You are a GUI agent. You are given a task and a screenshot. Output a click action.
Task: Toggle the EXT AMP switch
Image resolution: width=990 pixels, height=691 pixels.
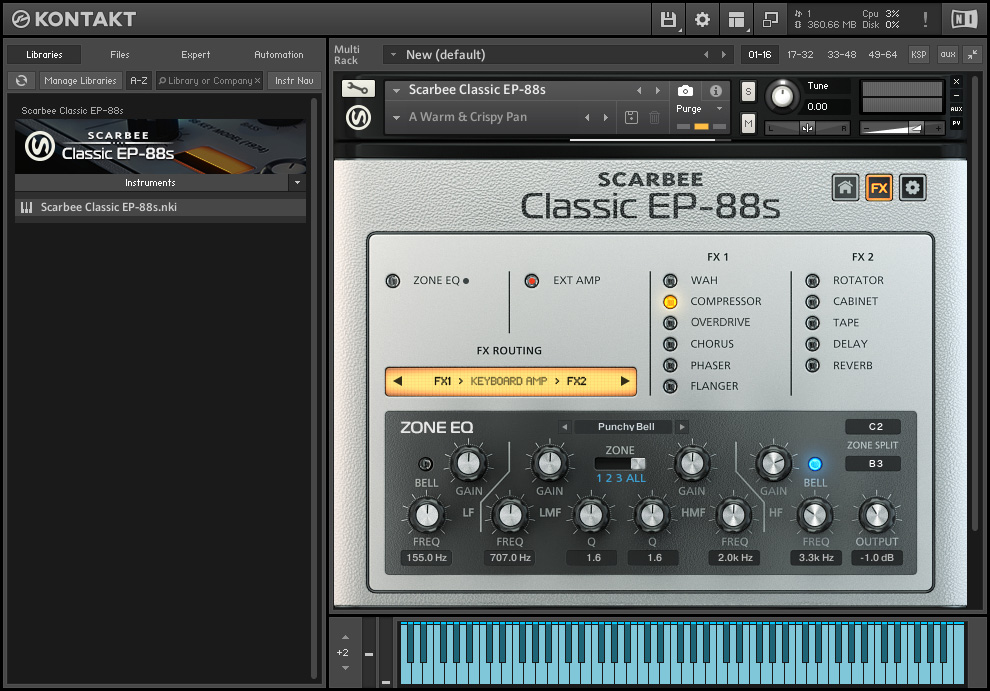[532, 280]
